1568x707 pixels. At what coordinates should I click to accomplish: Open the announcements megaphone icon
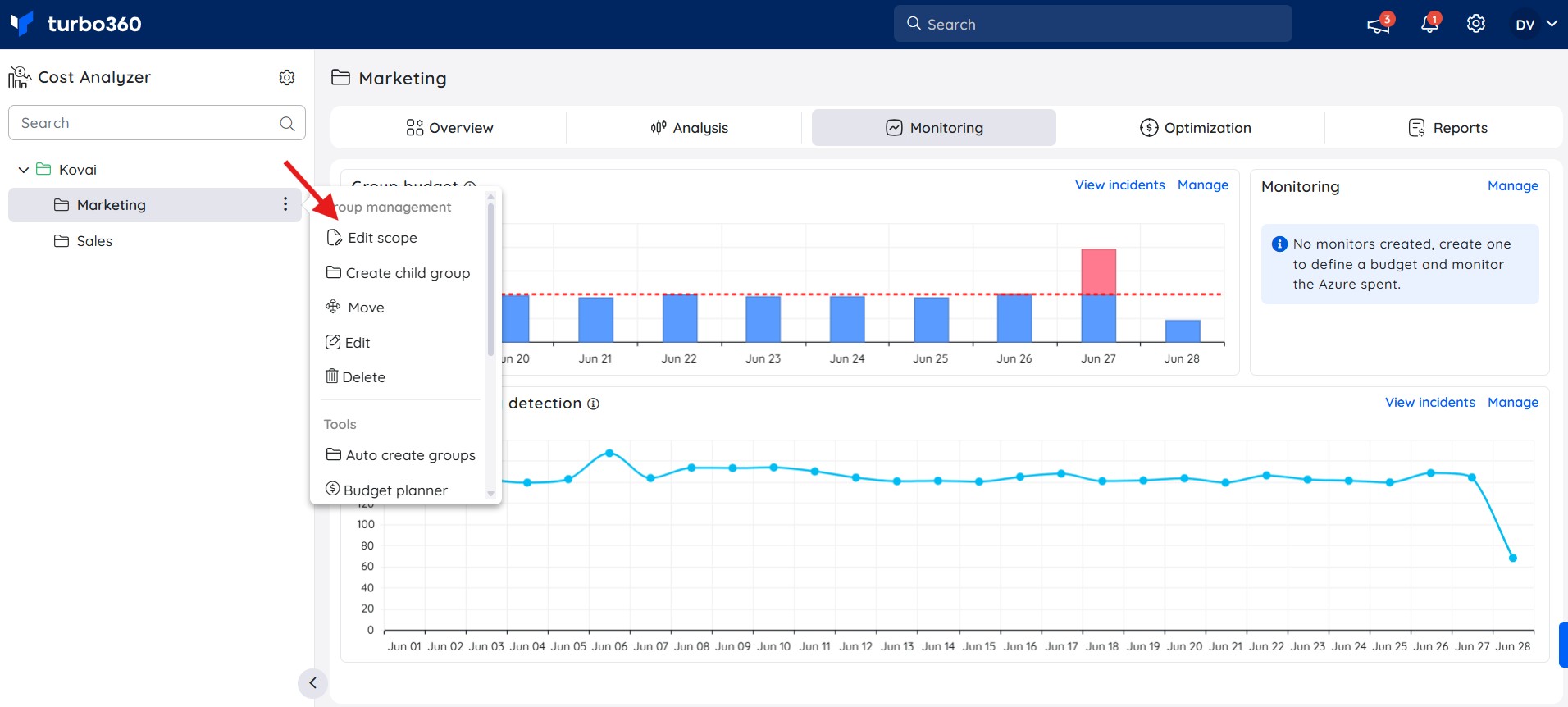tap(1379, 25)
